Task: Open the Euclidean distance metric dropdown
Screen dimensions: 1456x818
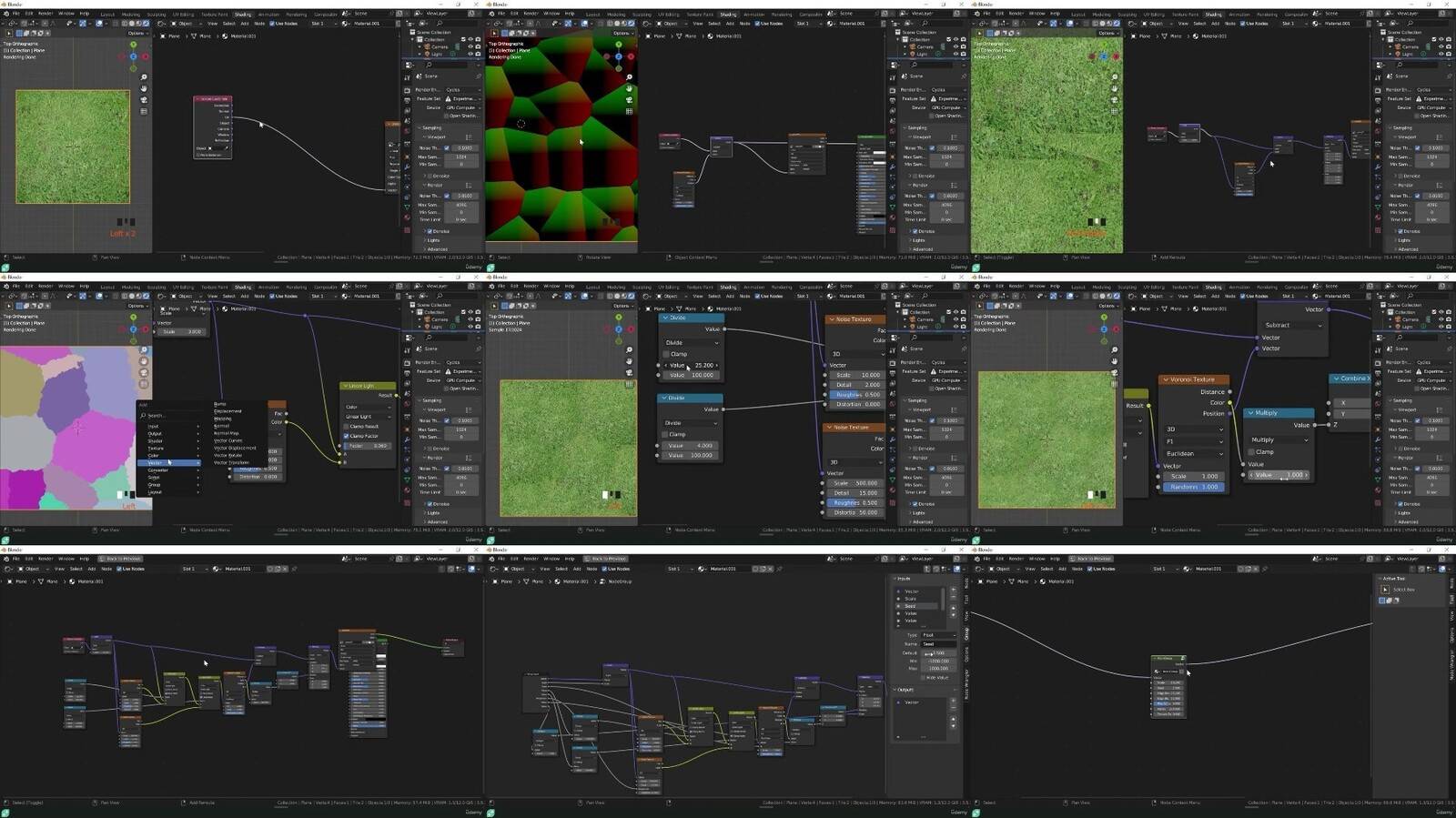Action: 1194,453
